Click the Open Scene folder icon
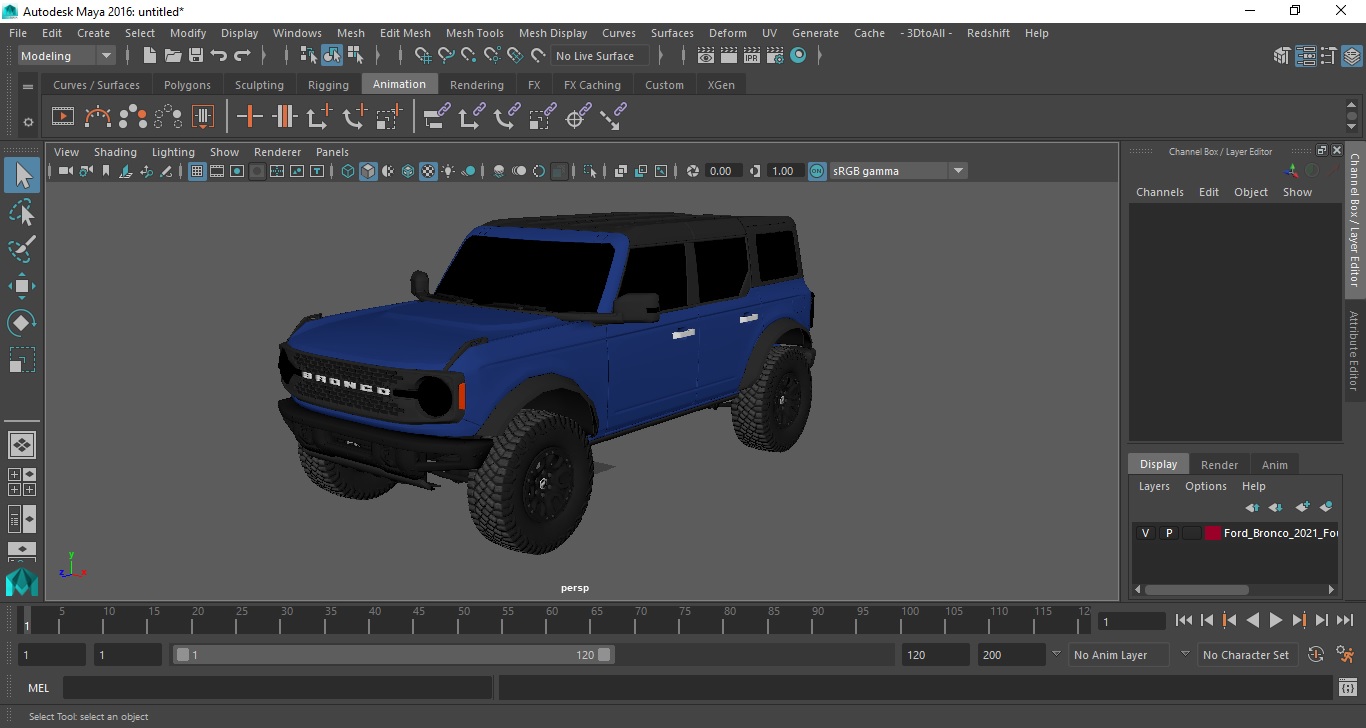 [x=173, y=56]
